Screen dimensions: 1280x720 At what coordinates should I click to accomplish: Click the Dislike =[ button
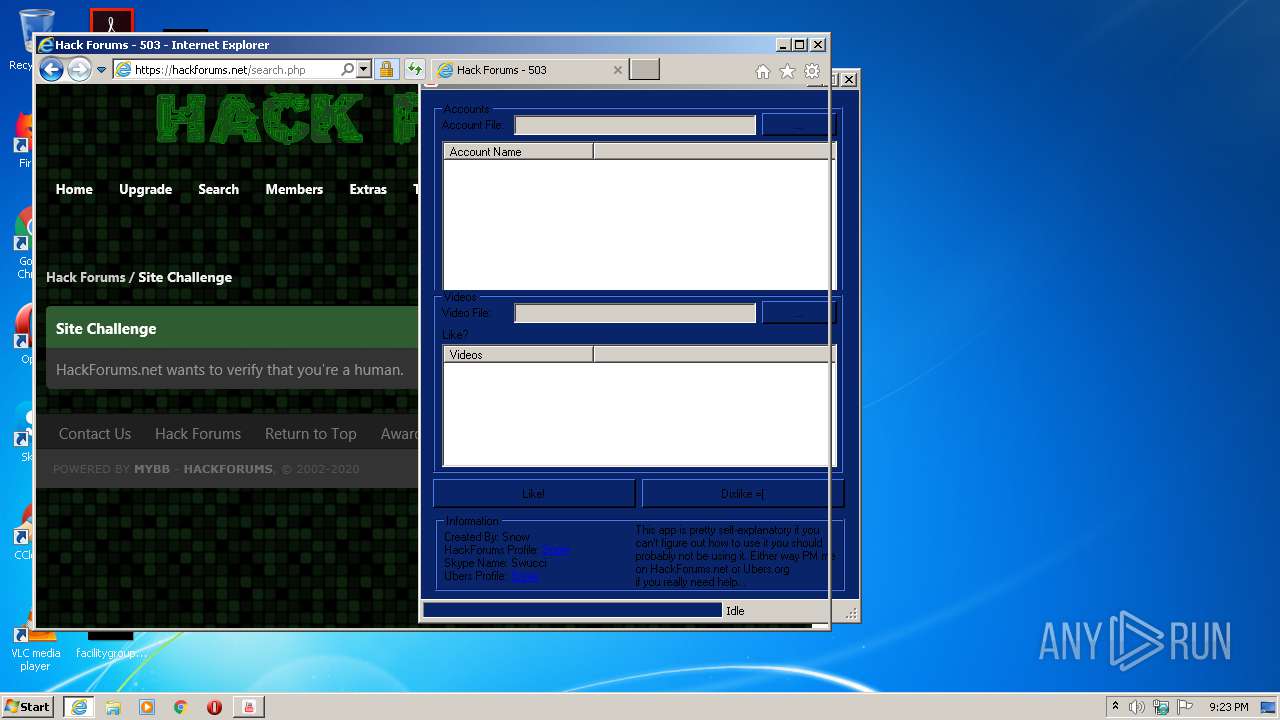pos(742,493)
